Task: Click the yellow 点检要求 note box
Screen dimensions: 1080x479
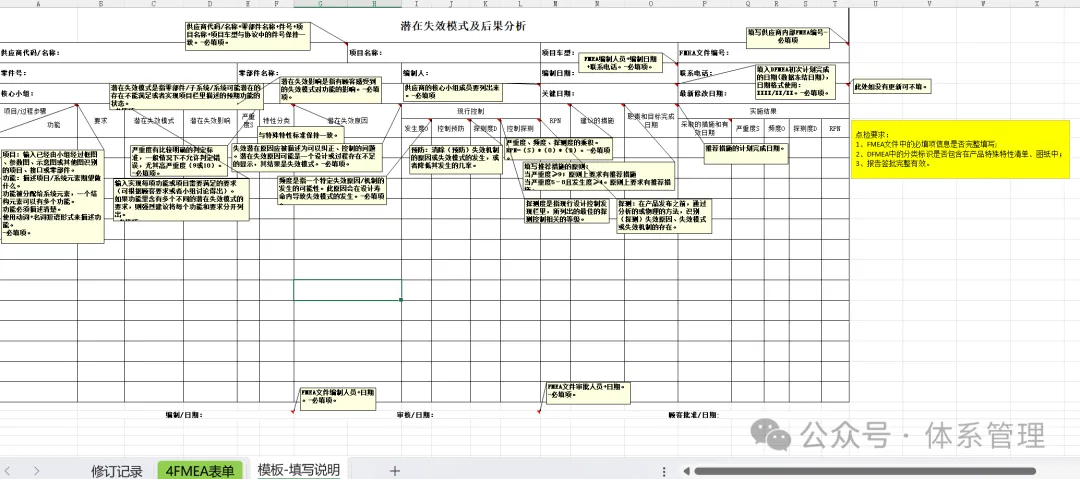Action: [x=960, y=149]
